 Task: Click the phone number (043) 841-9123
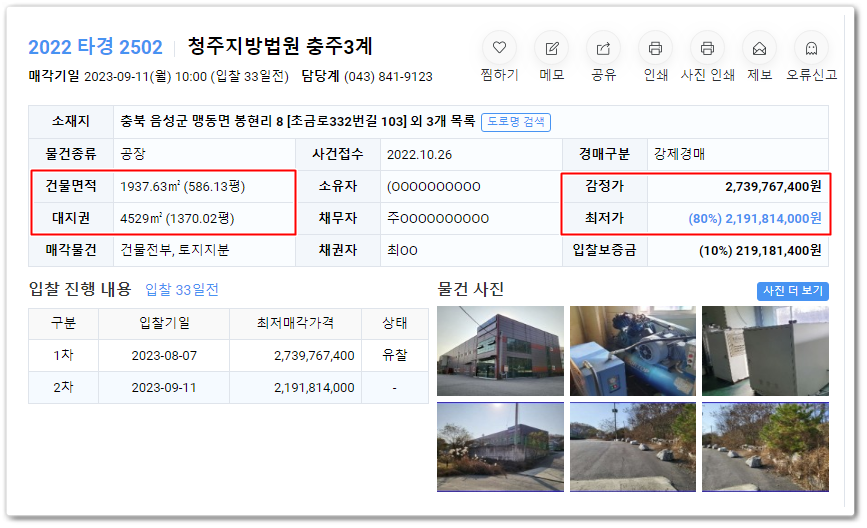click(x=388, y=77)
